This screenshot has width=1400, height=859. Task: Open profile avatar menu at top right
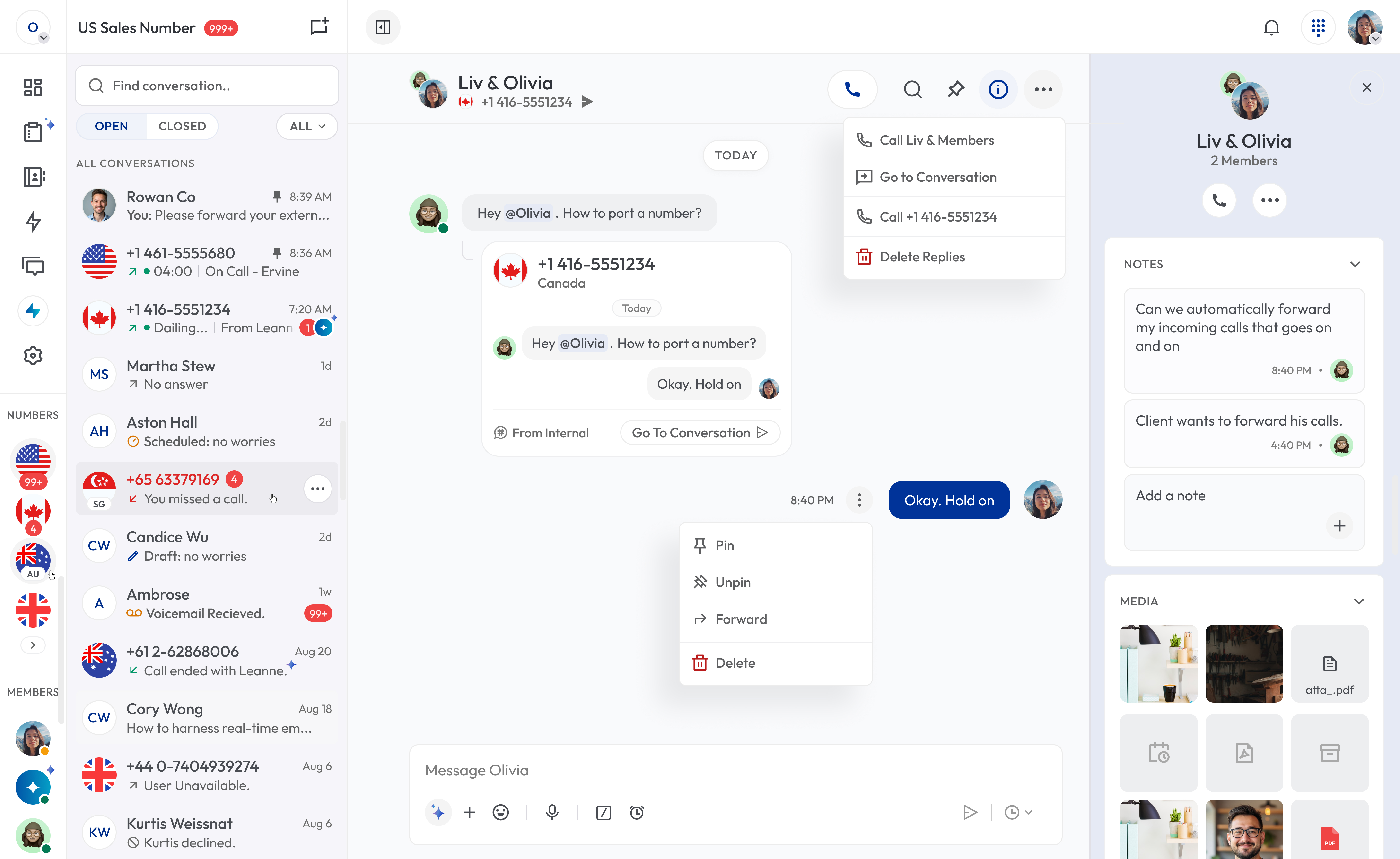pyautogui.click(x=1364, y=27)
